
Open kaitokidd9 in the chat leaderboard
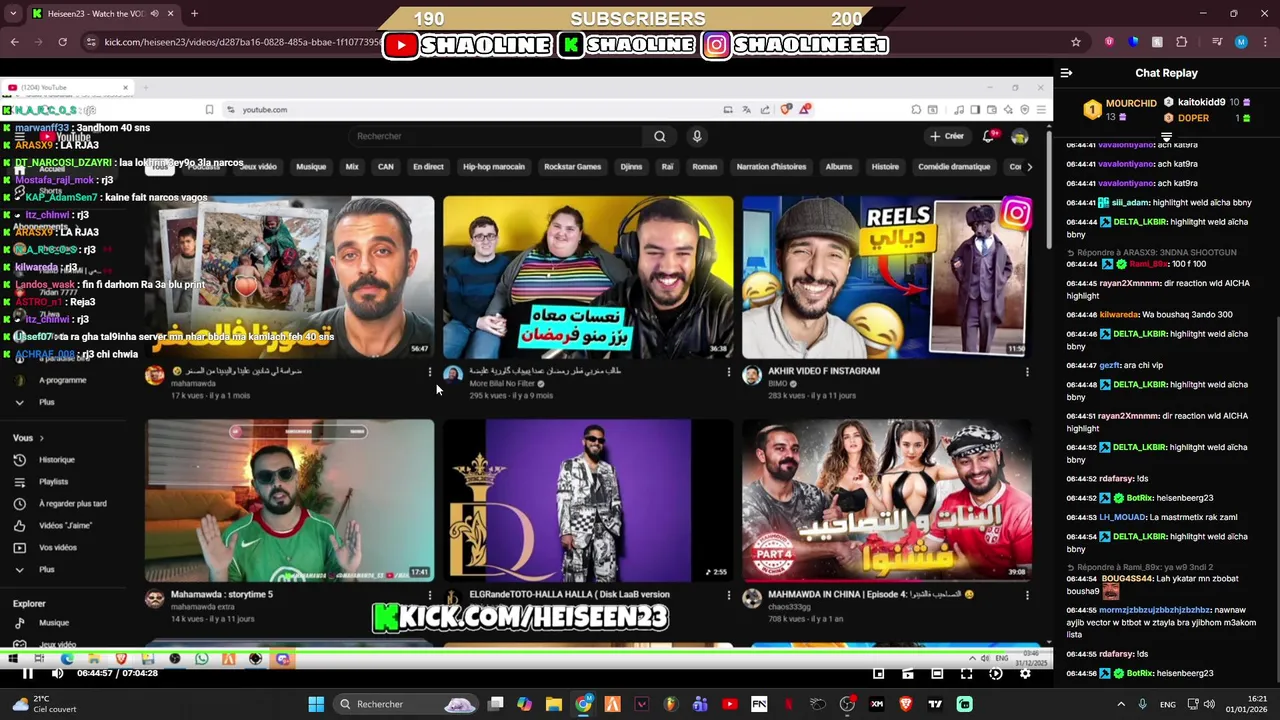[x=1208, y=102]
